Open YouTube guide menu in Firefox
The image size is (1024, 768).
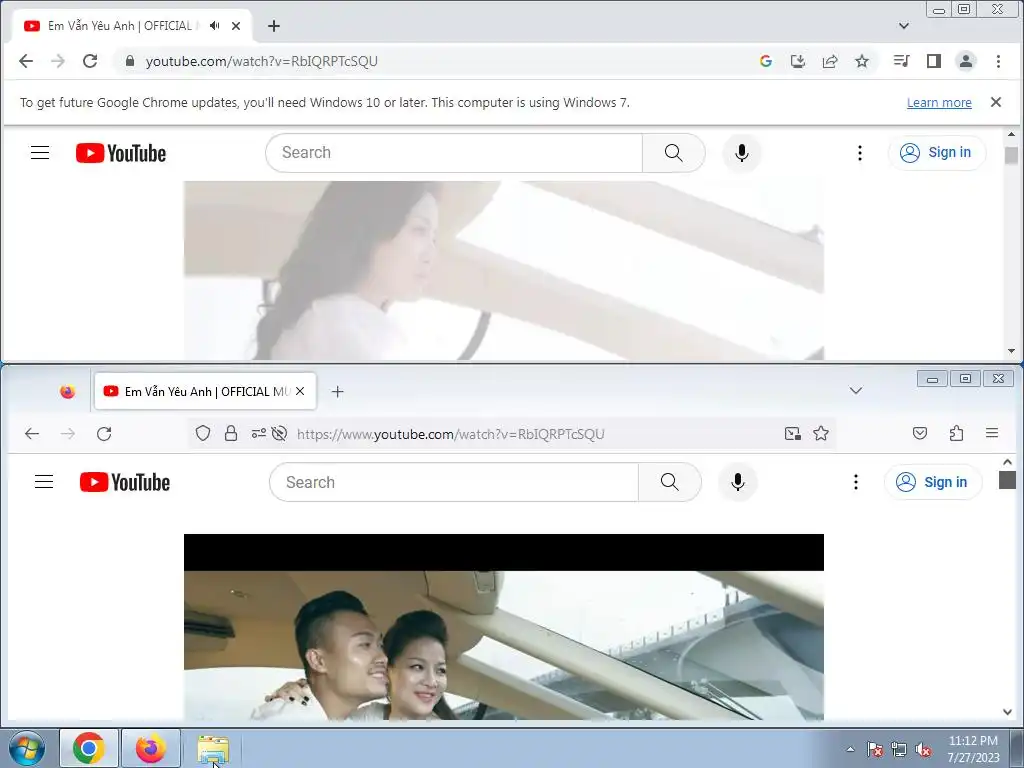[44, 482]
